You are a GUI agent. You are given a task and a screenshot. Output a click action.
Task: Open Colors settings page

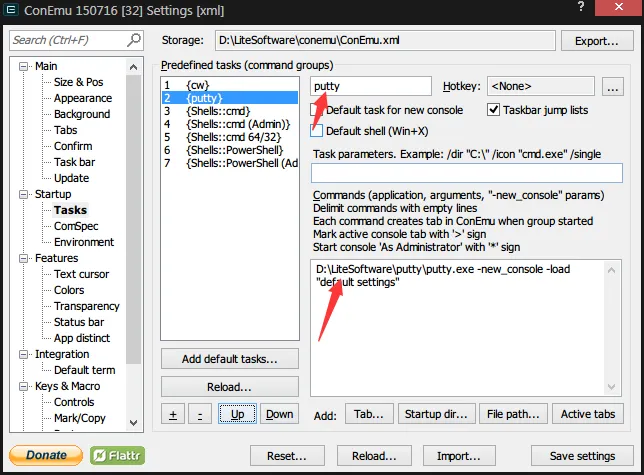pos(69,290)
